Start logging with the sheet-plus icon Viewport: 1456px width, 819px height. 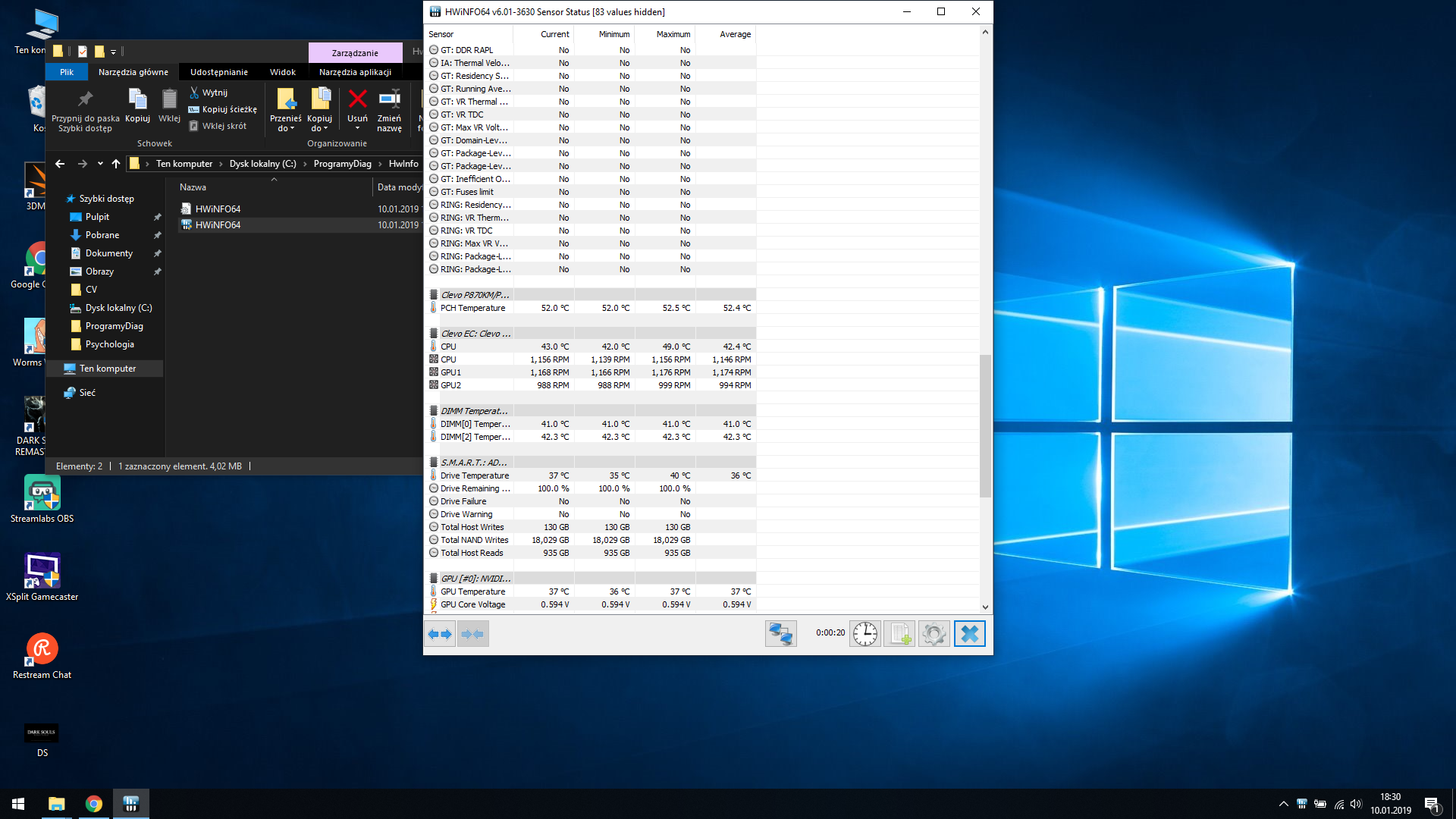[x=899, y=634]
